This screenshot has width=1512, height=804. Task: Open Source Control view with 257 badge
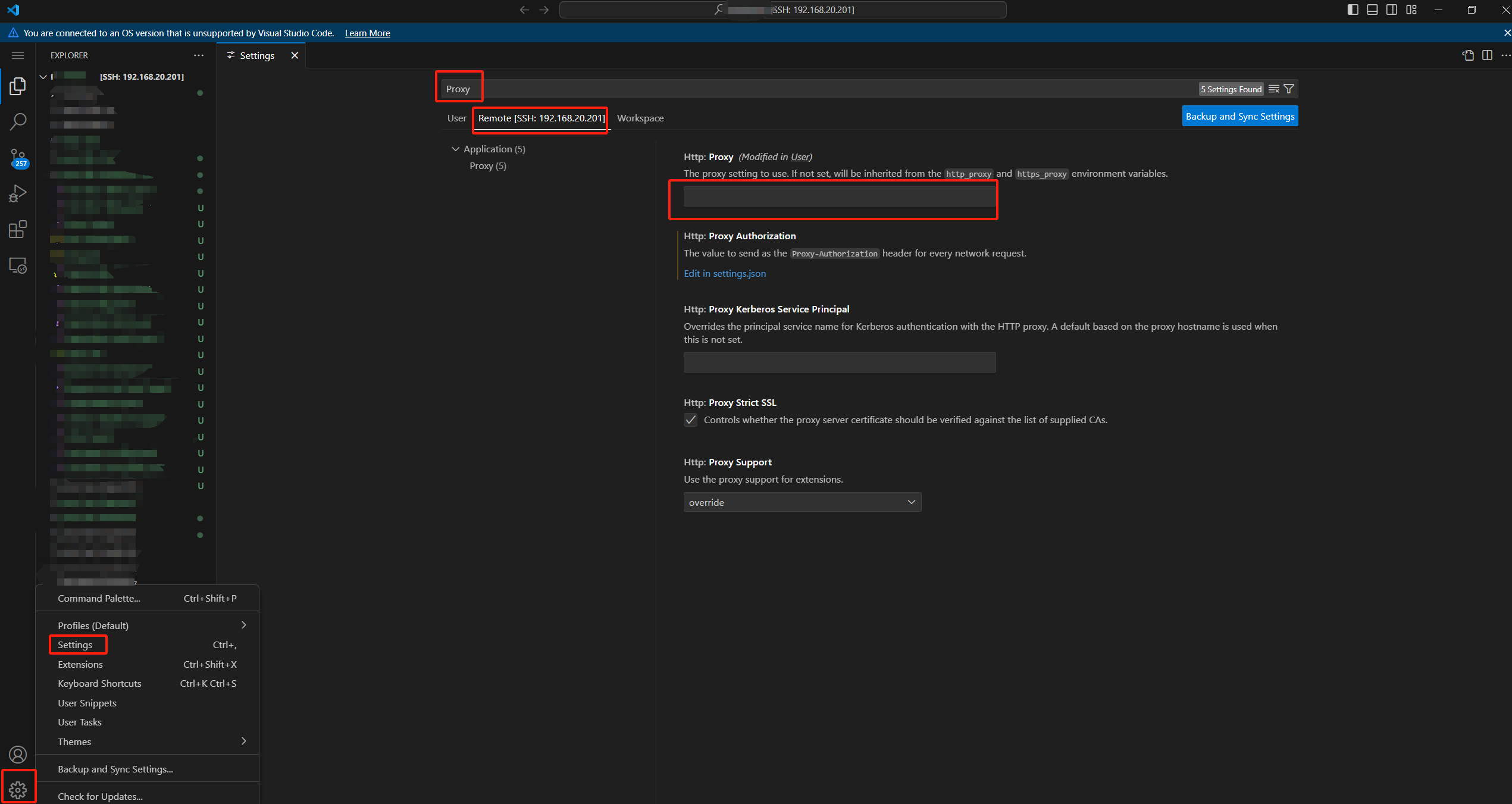tap(18, 158)
